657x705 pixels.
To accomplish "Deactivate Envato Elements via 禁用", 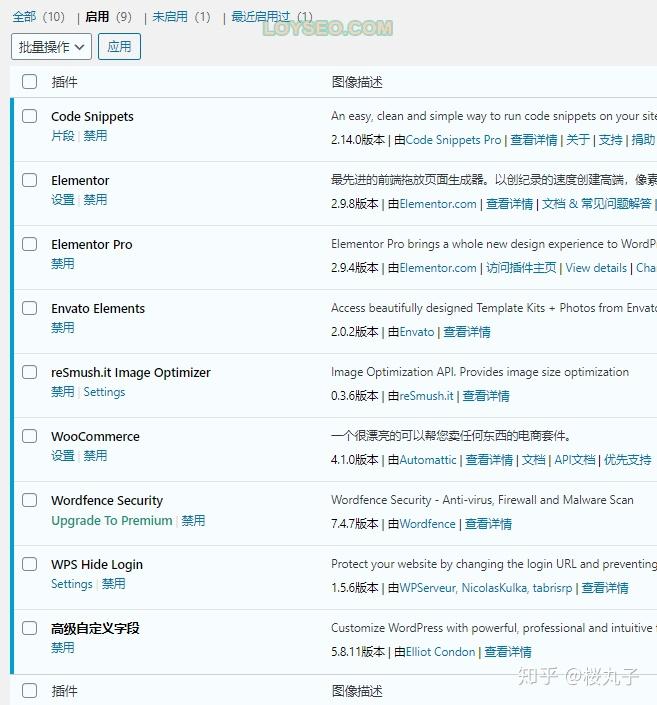I will 63,328.
